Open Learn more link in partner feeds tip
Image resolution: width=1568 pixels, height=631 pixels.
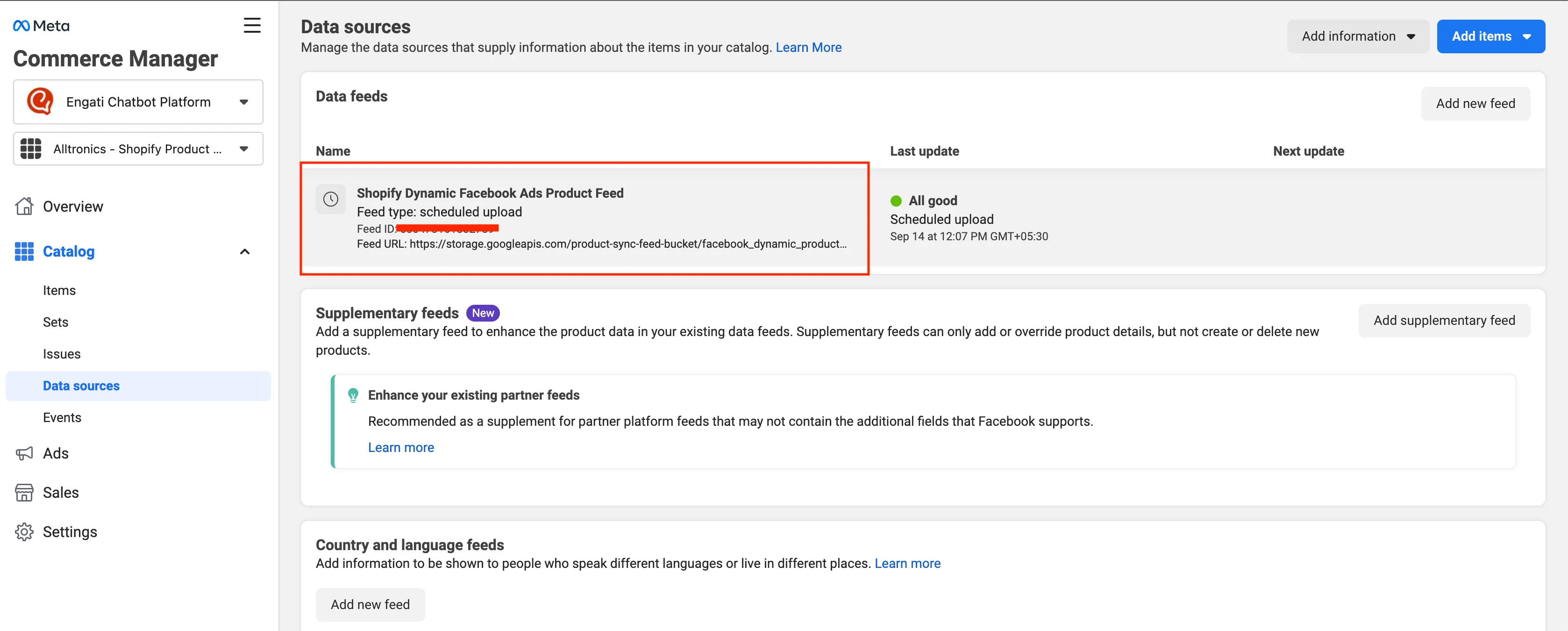400,448
